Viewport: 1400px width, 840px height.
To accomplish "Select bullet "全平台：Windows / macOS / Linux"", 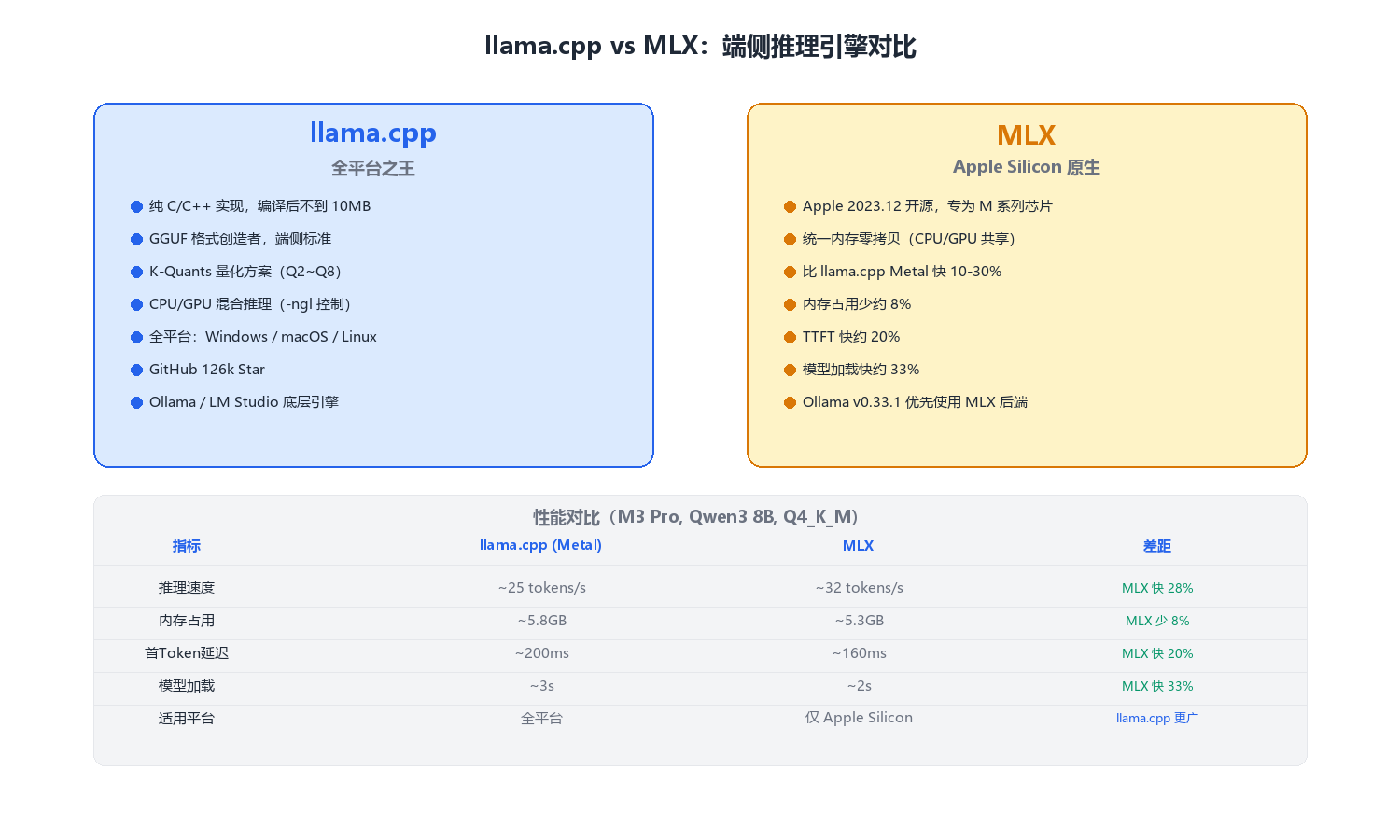I will [263, 337].
